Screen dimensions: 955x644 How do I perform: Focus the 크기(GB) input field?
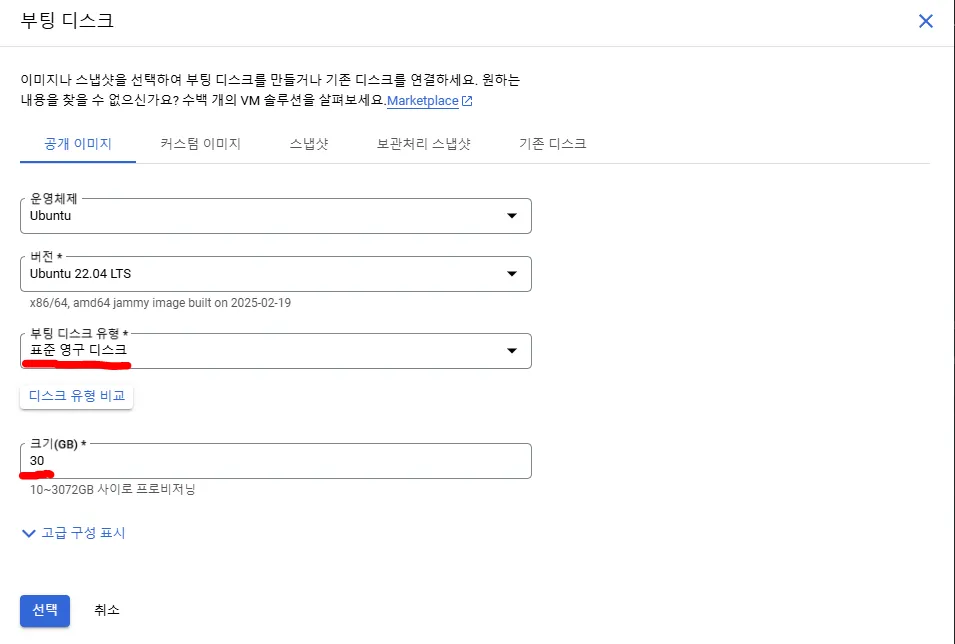[x=275, y=461]
